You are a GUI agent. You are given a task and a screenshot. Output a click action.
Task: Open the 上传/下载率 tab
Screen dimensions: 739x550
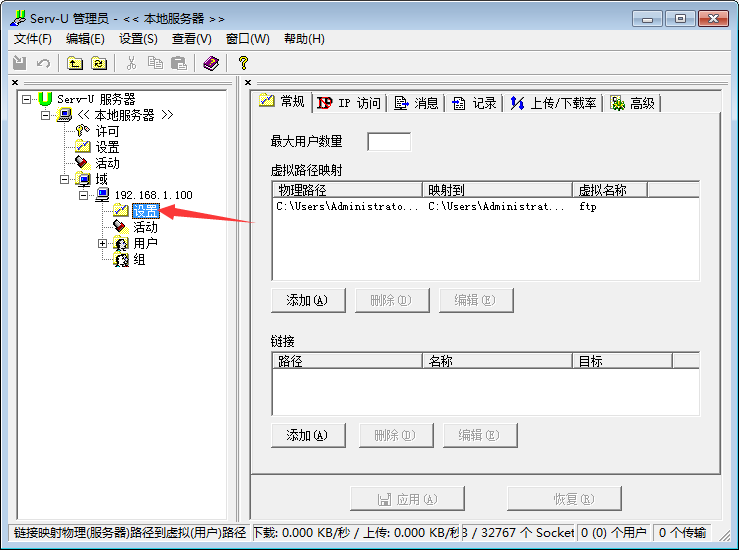click(553, 103)
